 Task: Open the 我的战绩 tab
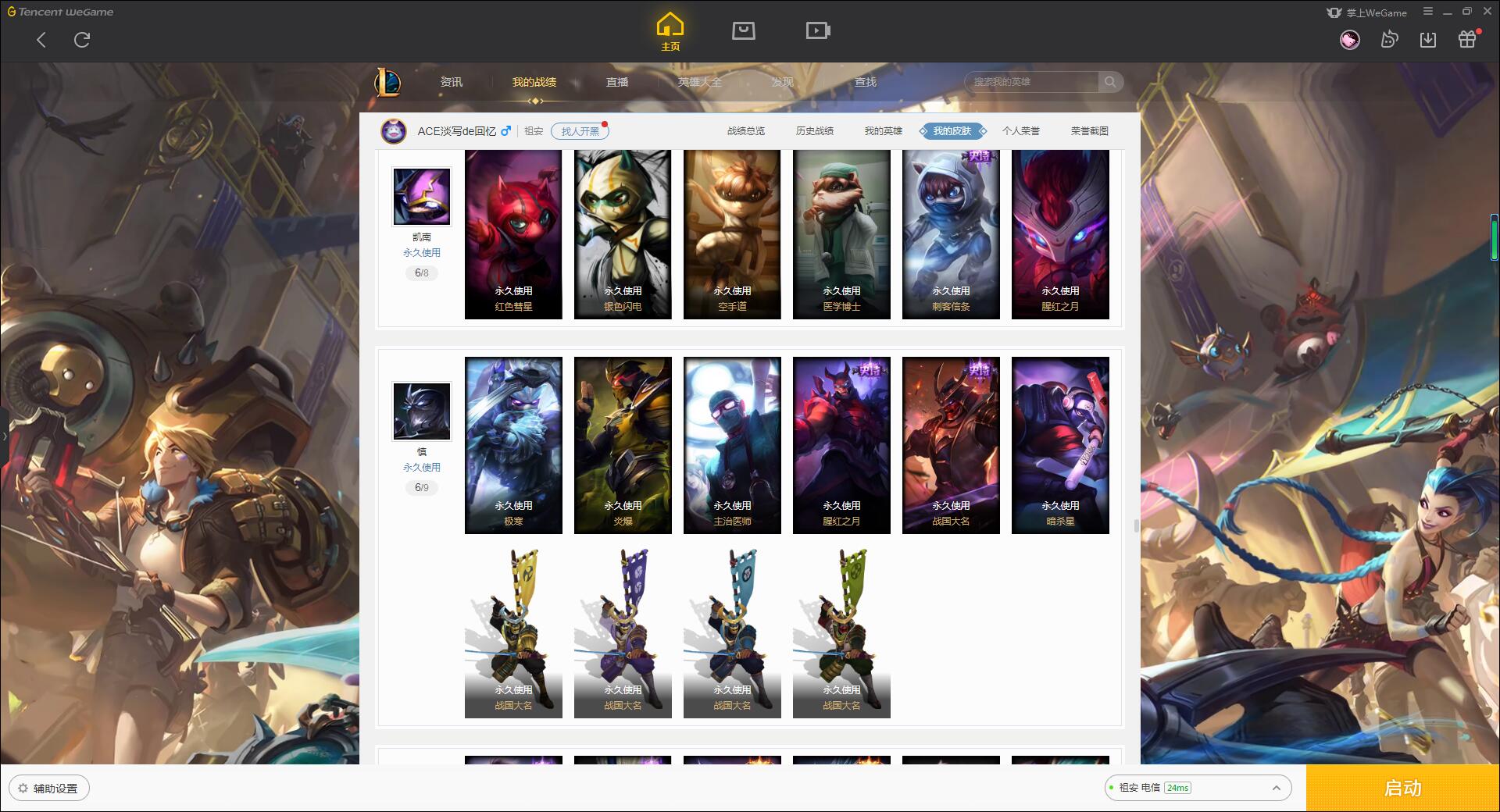[534, 82]
